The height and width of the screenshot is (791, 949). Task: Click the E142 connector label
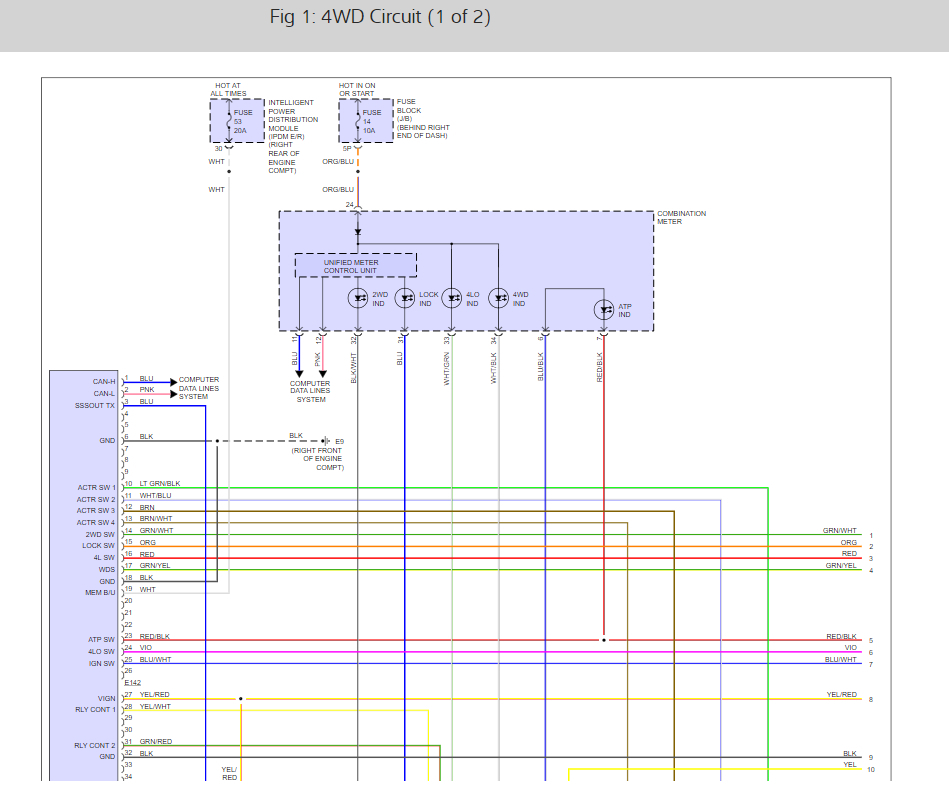pyautogui.click(x=132, y=683)
